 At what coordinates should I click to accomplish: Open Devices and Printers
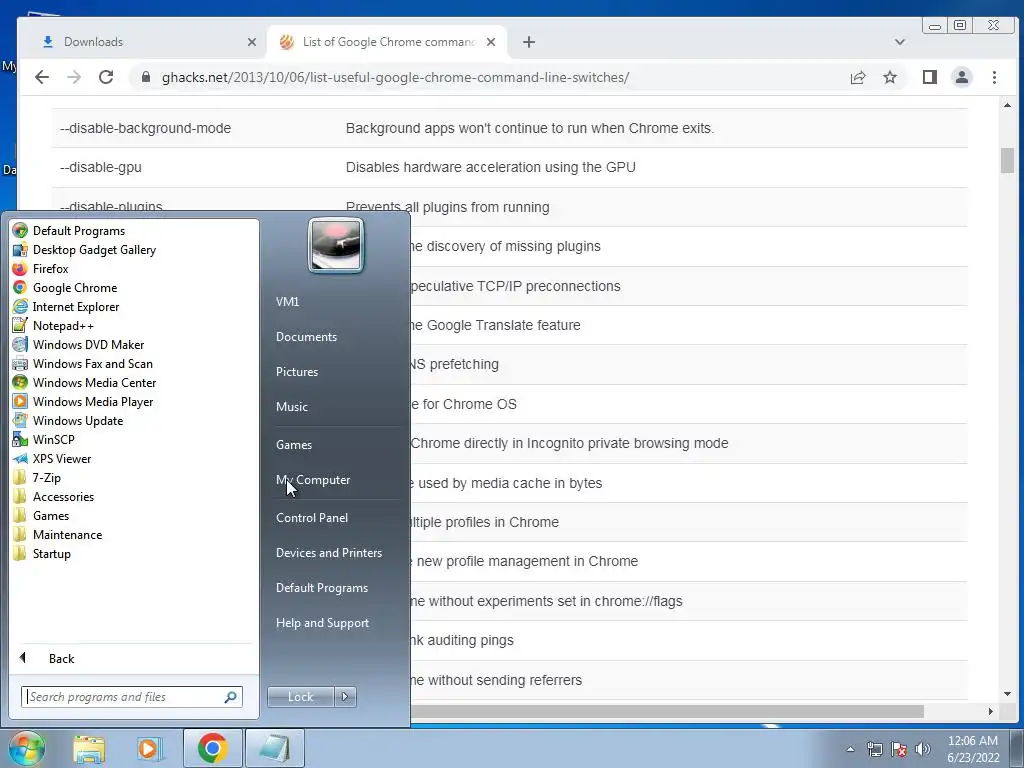click(x=328, y=552)
